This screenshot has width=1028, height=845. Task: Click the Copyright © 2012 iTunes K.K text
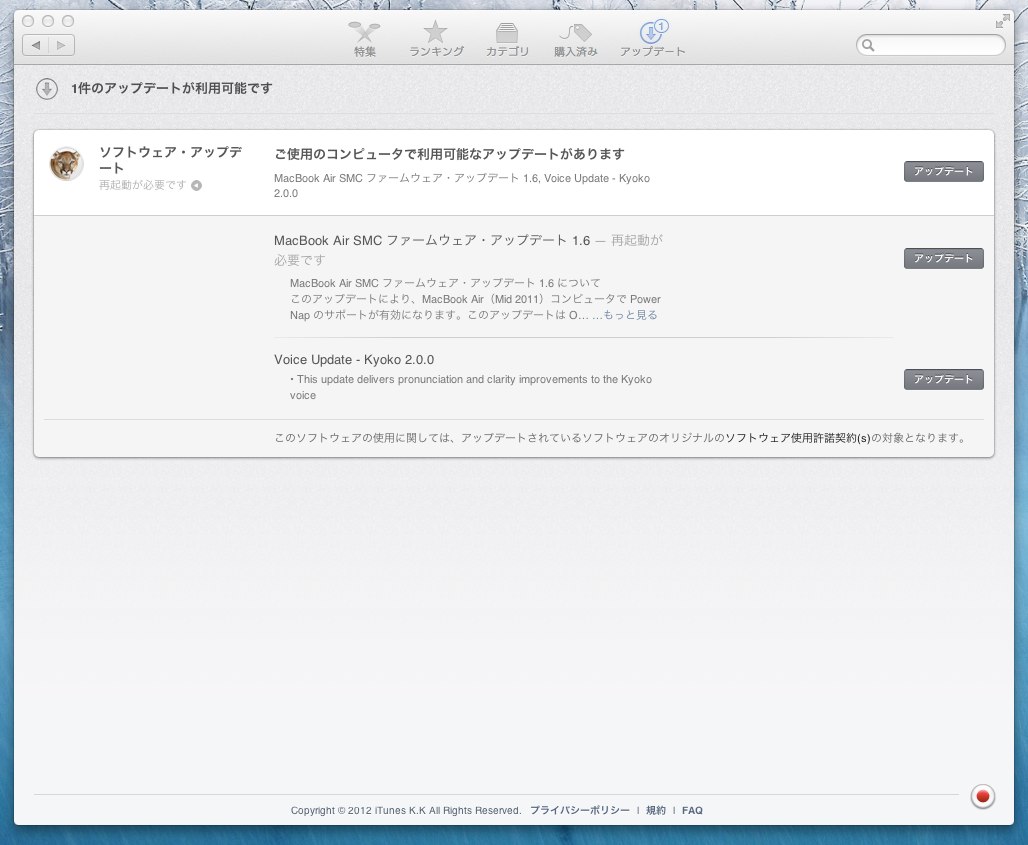(x=406, y=810)
